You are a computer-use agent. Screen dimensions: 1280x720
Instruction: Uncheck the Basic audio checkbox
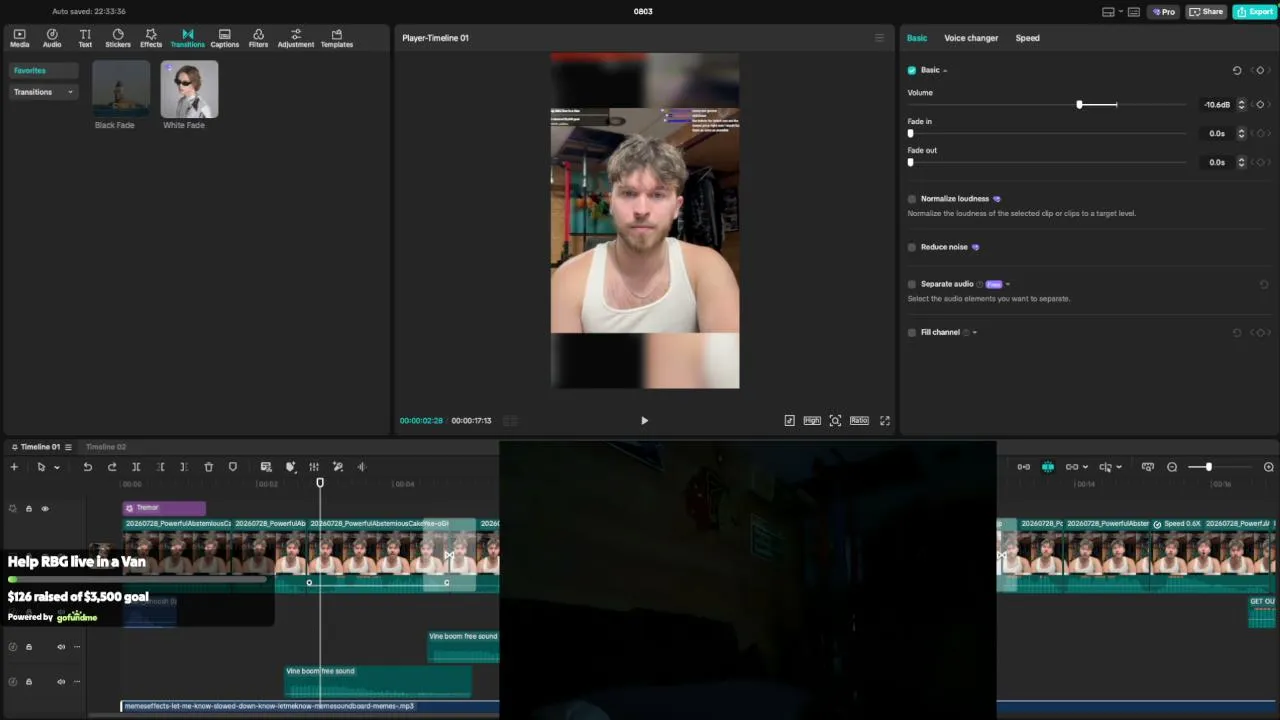[912, 70]
